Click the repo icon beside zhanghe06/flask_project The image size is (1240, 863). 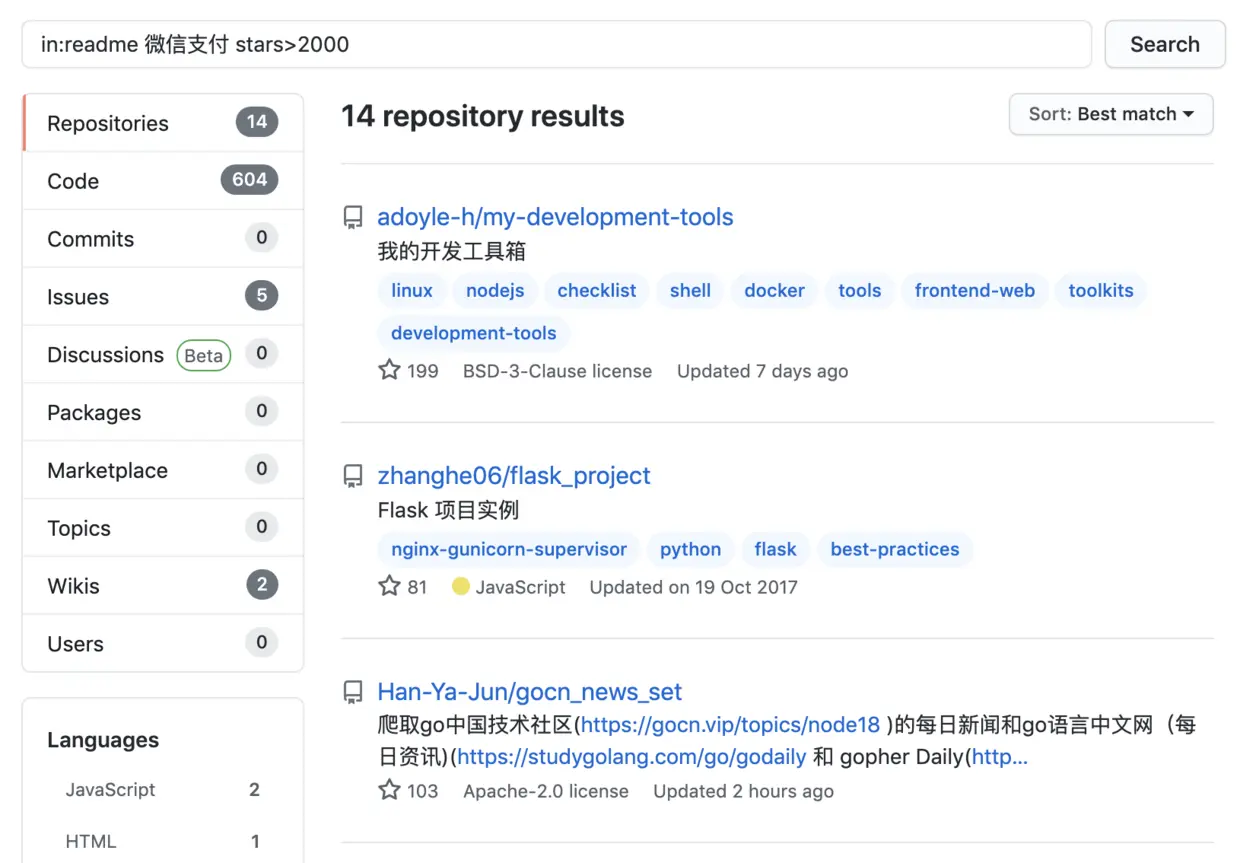tap(353, 477)
